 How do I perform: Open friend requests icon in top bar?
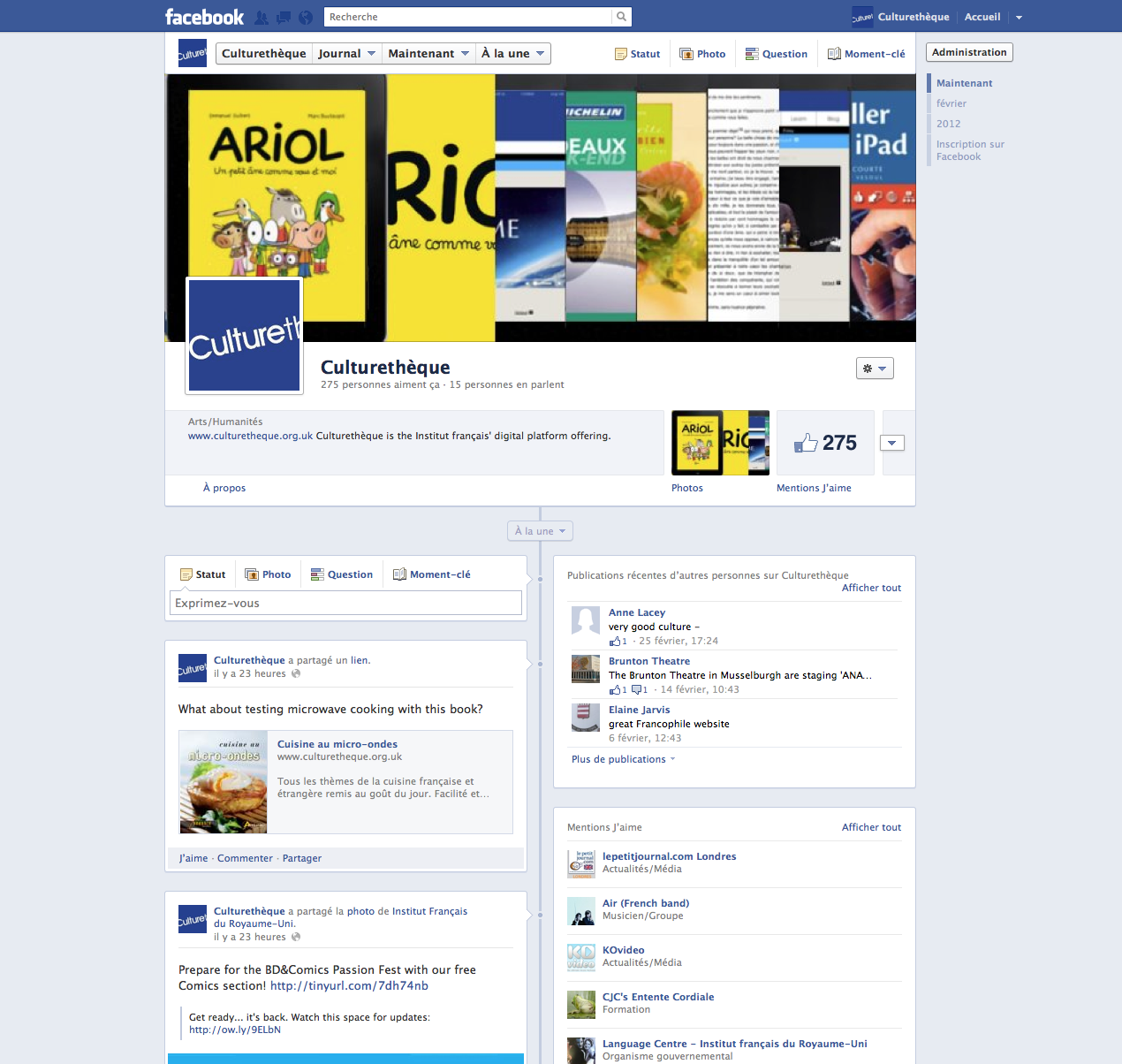[x=262, y=17]
